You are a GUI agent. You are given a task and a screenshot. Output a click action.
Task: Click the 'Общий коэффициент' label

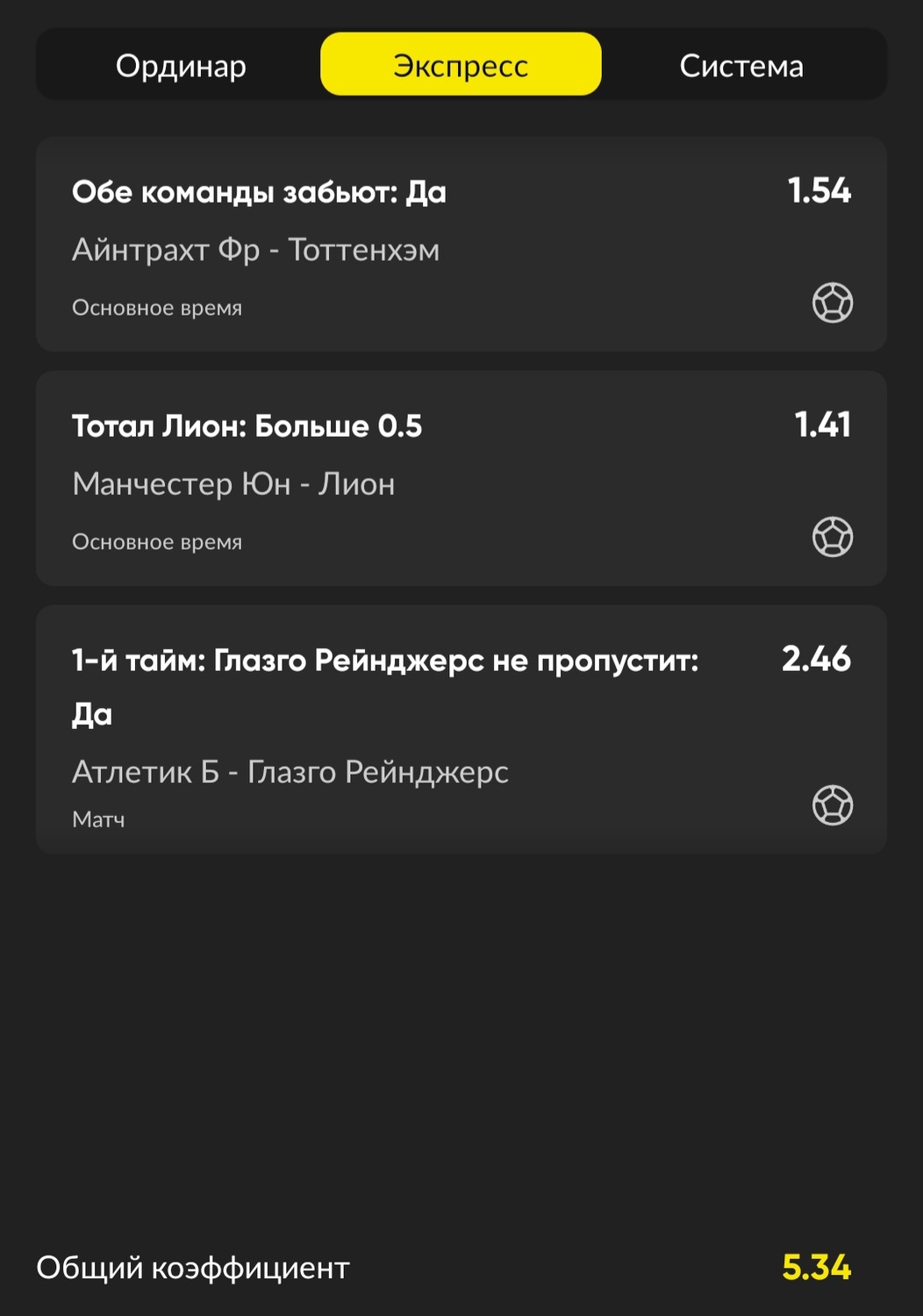pyautogui.click(x=193, y=1268)
